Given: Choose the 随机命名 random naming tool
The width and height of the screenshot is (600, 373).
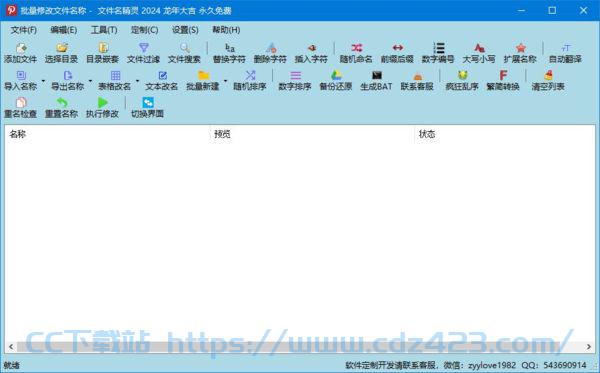Looking at the screenshot, I should point(356,53).
